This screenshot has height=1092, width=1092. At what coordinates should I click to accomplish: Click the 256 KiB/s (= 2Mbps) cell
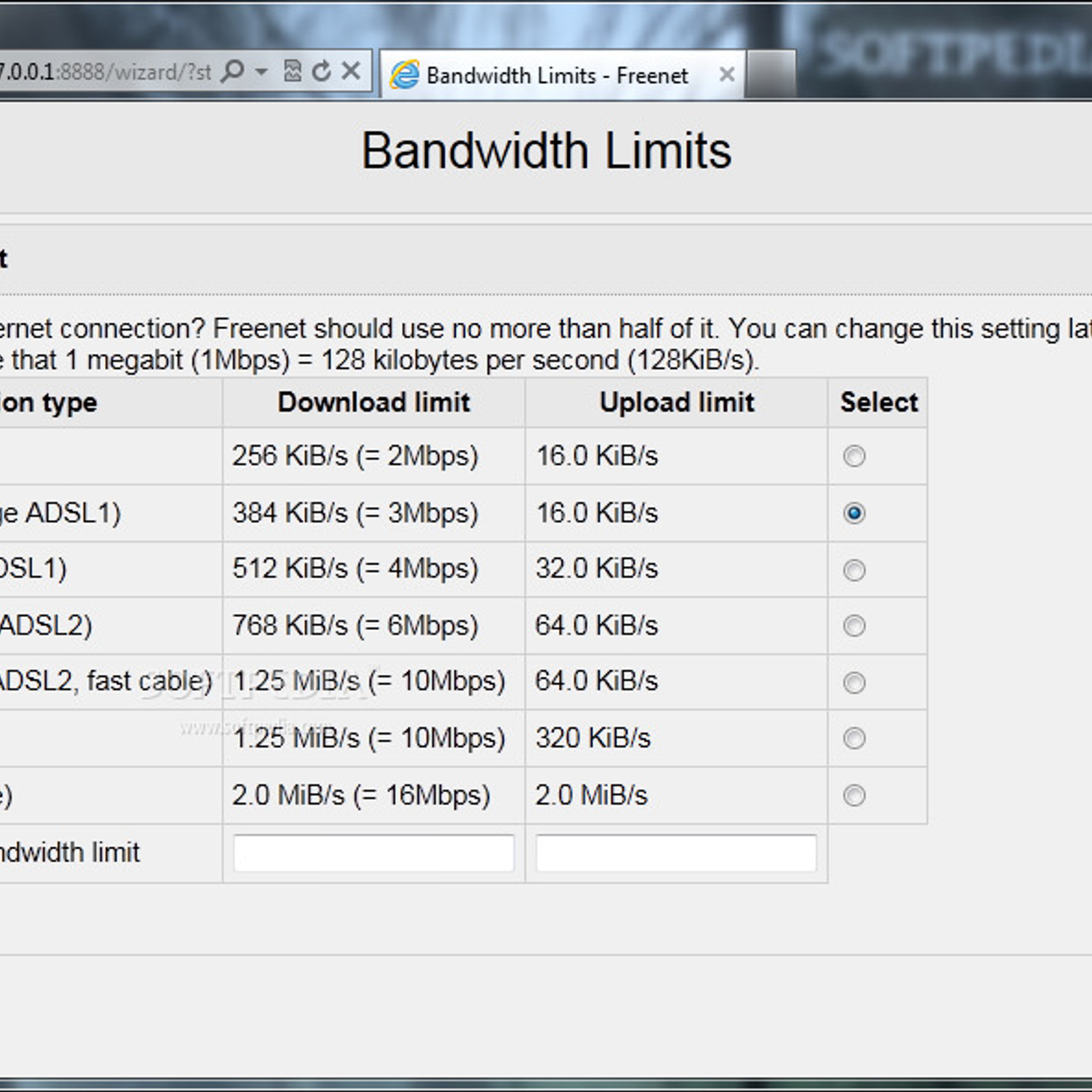click(x=374, y=457)
